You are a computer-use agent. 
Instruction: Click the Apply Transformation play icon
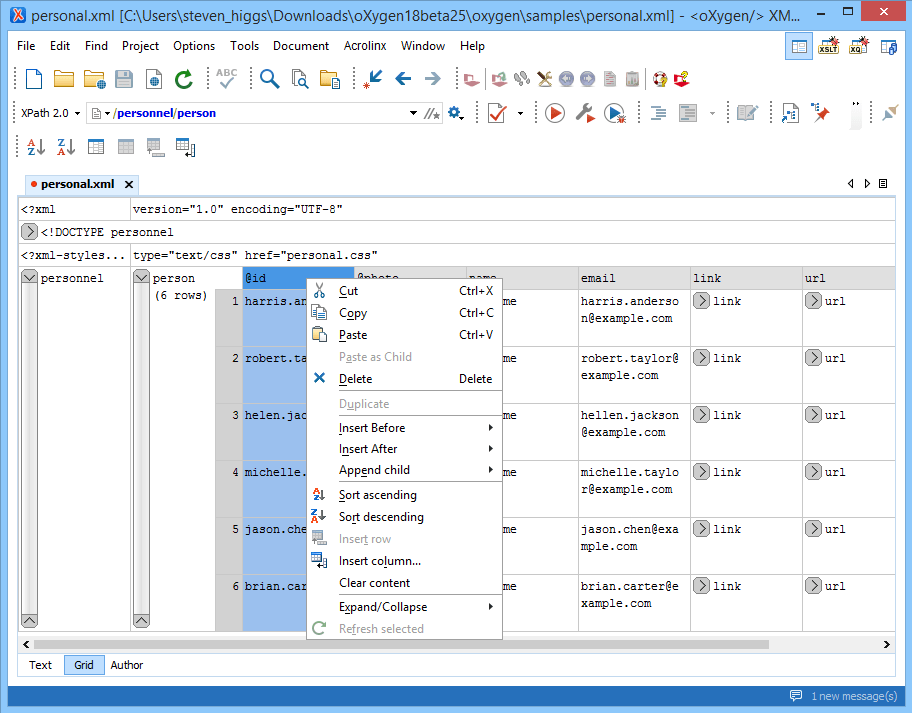tap(555, 114)
